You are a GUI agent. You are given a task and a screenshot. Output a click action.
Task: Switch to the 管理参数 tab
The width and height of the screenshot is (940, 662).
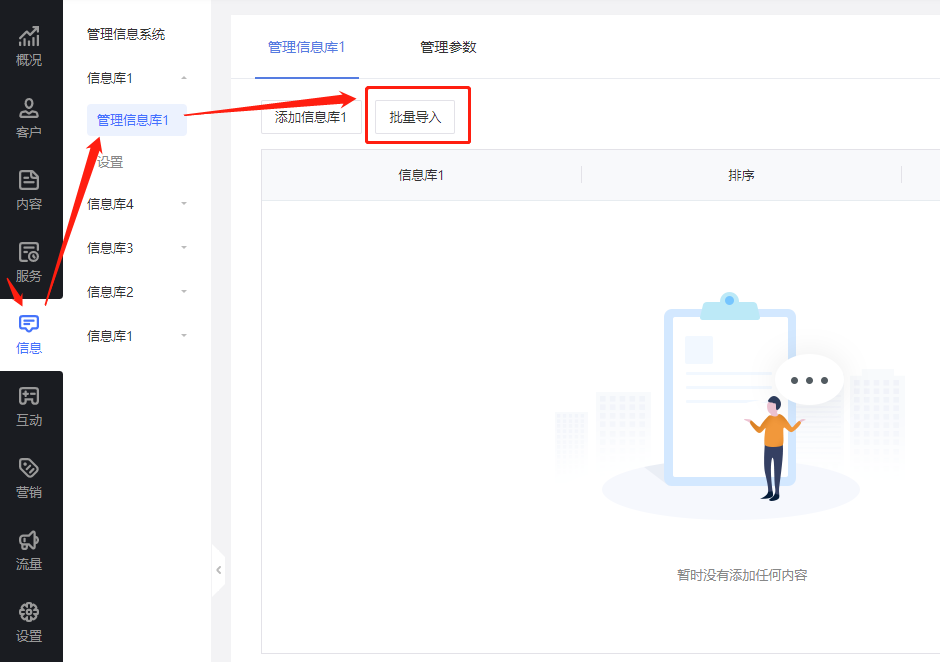tap(447, 46)
